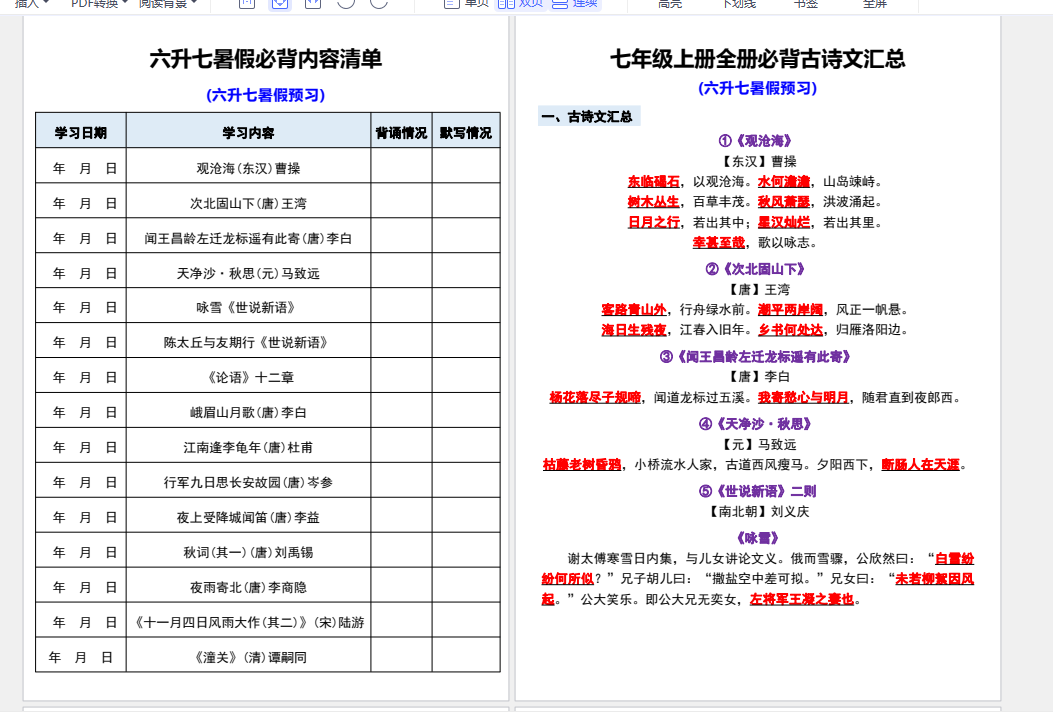The height and width of the screenshot is (713, 1053).
Task: Click table cell 《十一月四日风雨大作(其二)》(宋)陆游
Action: coord(248,622)
